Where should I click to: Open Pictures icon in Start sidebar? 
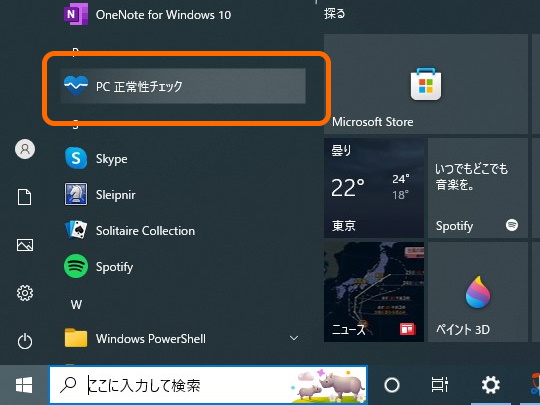click(25, 245)
